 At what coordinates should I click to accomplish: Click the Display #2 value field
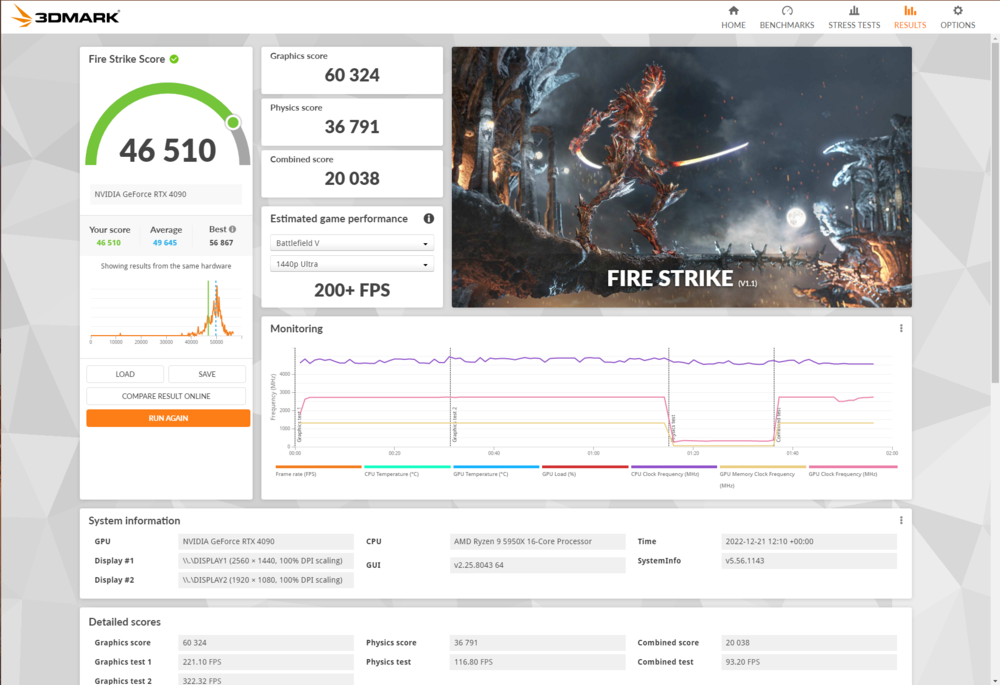[265, 580]
